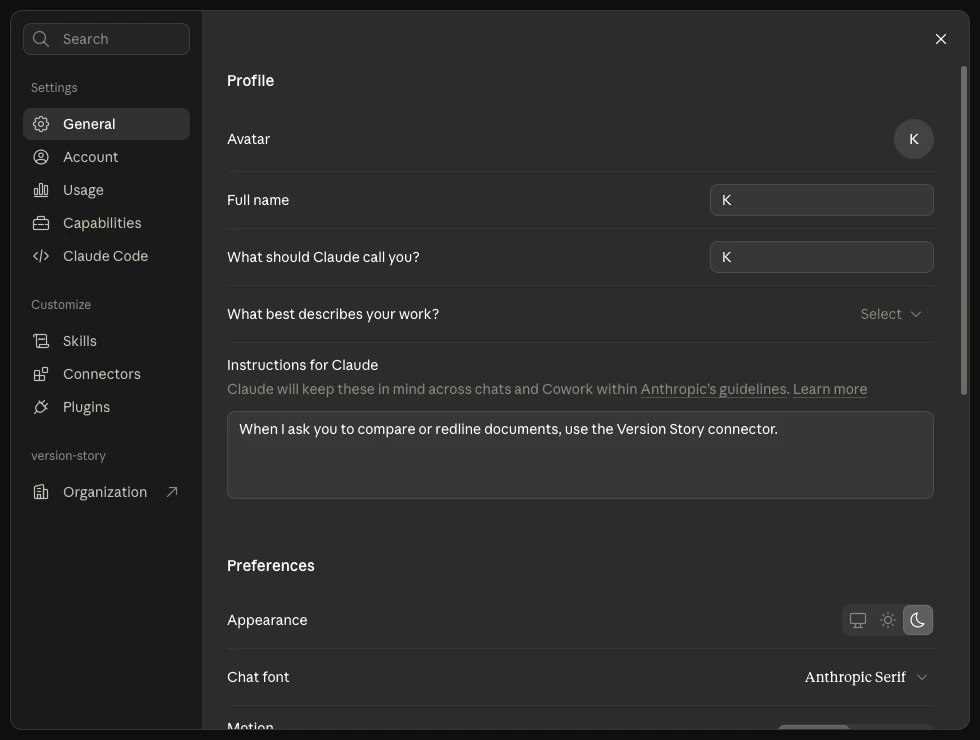980x740 pixels.
Task: Open Account settings section
Action: tap(106, 157)
